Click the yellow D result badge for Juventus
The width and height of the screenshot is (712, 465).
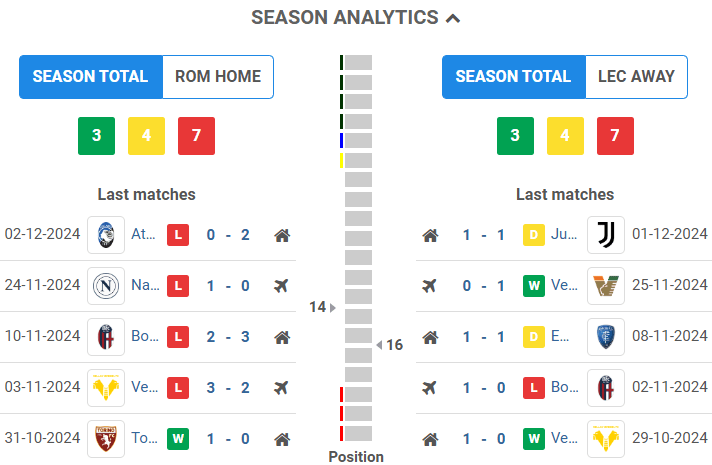point(533,235)
